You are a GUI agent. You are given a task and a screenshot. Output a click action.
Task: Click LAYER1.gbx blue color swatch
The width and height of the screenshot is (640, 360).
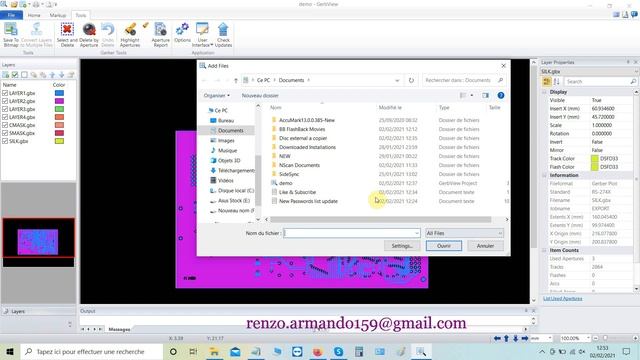point(60,93)
